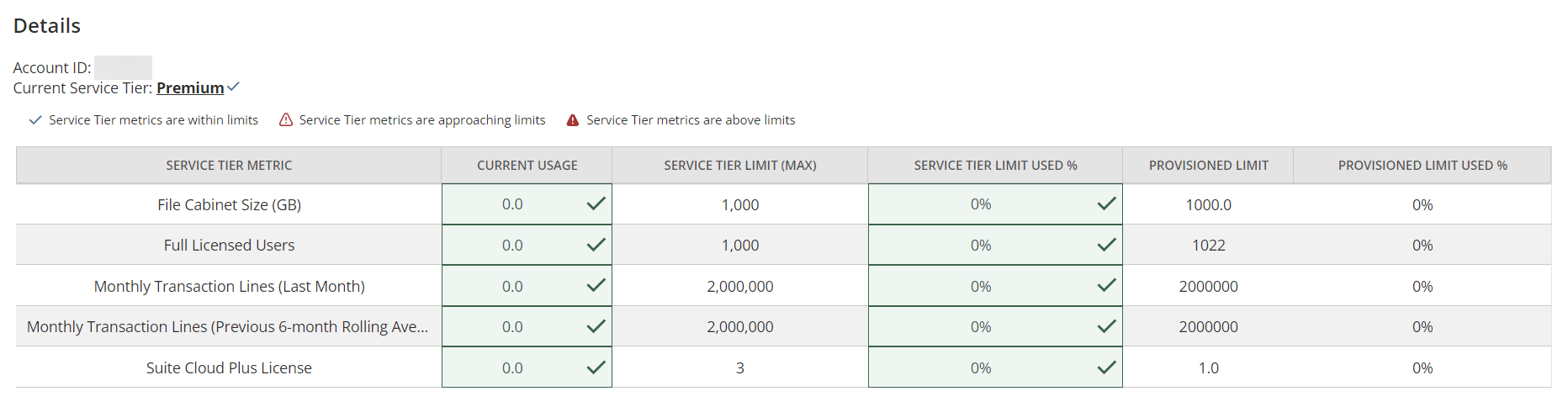The height and width of the screenshot is (407, 1568).
Task: Click 'Service Tier metrics are within limits' text
Action: (x=153, y=120)
